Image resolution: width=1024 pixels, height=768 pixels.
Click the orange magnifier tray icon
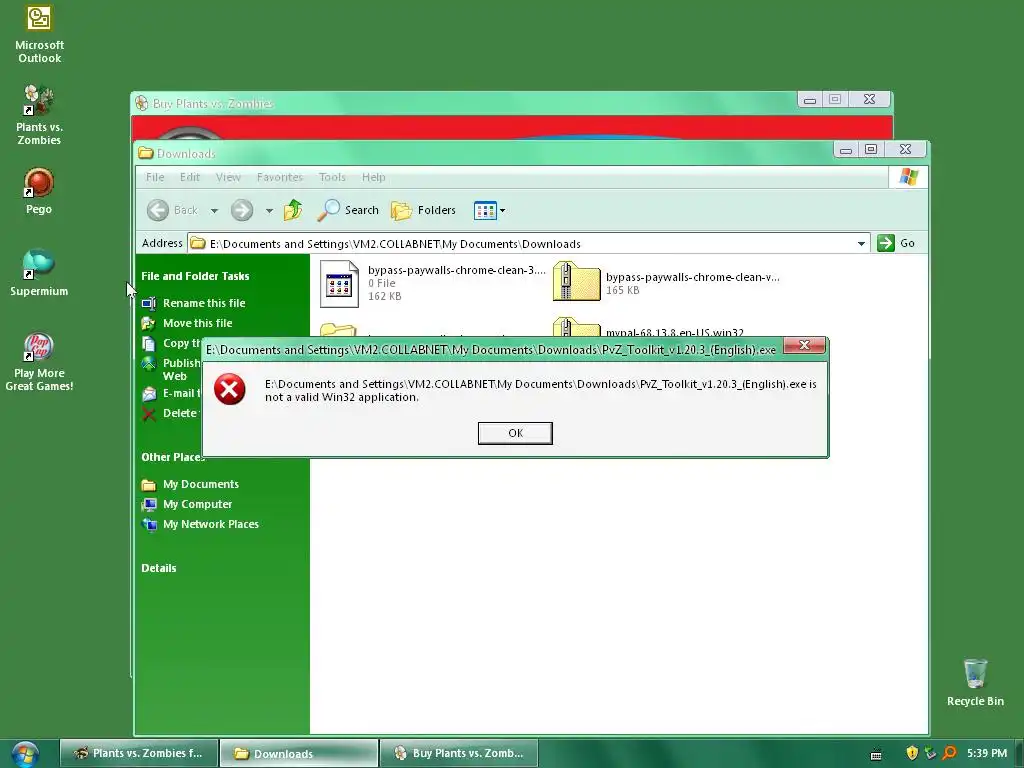[x=949, y=753]
